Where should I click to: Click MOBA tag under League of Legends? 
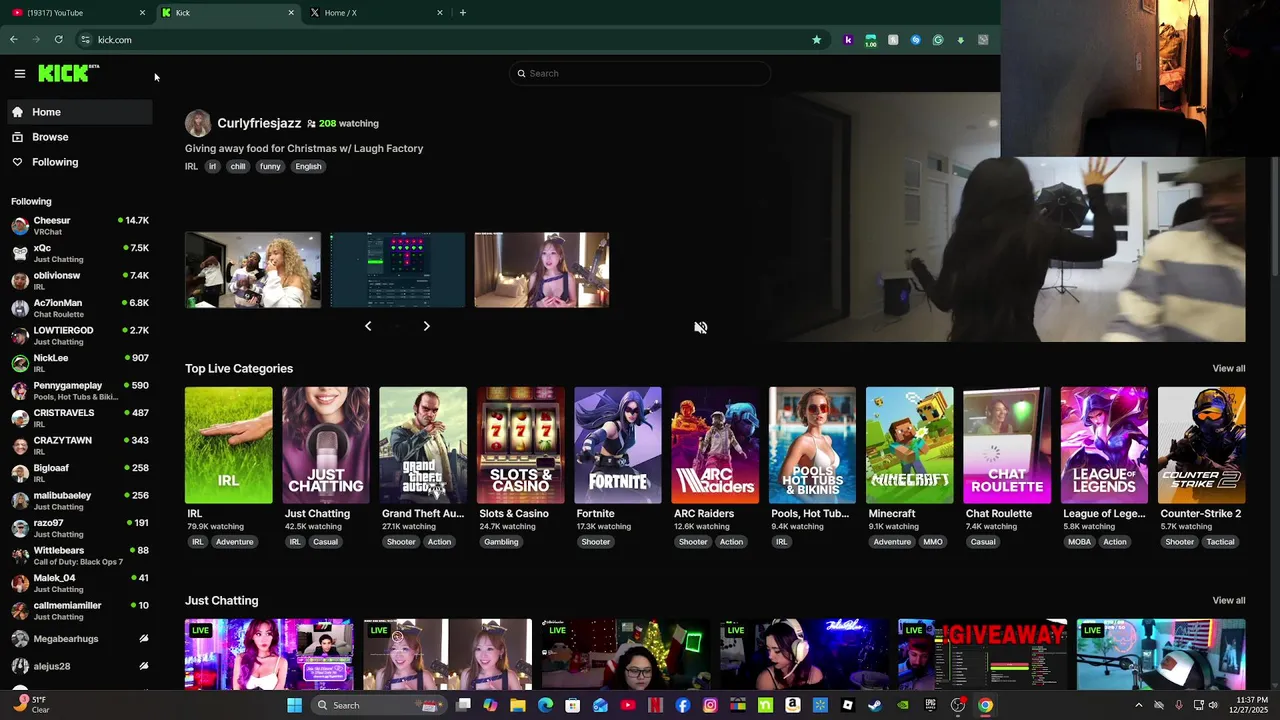coord(1079,542)
